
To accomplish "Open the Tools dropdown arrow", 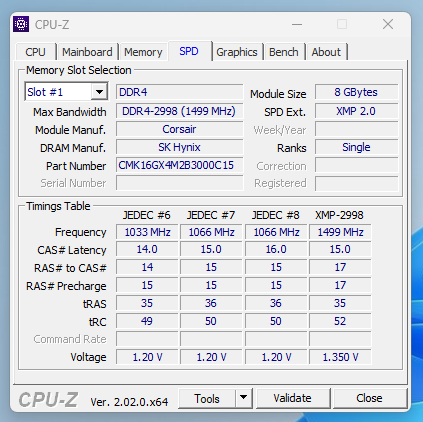I will pyautogui.click(x=244, y=398).
